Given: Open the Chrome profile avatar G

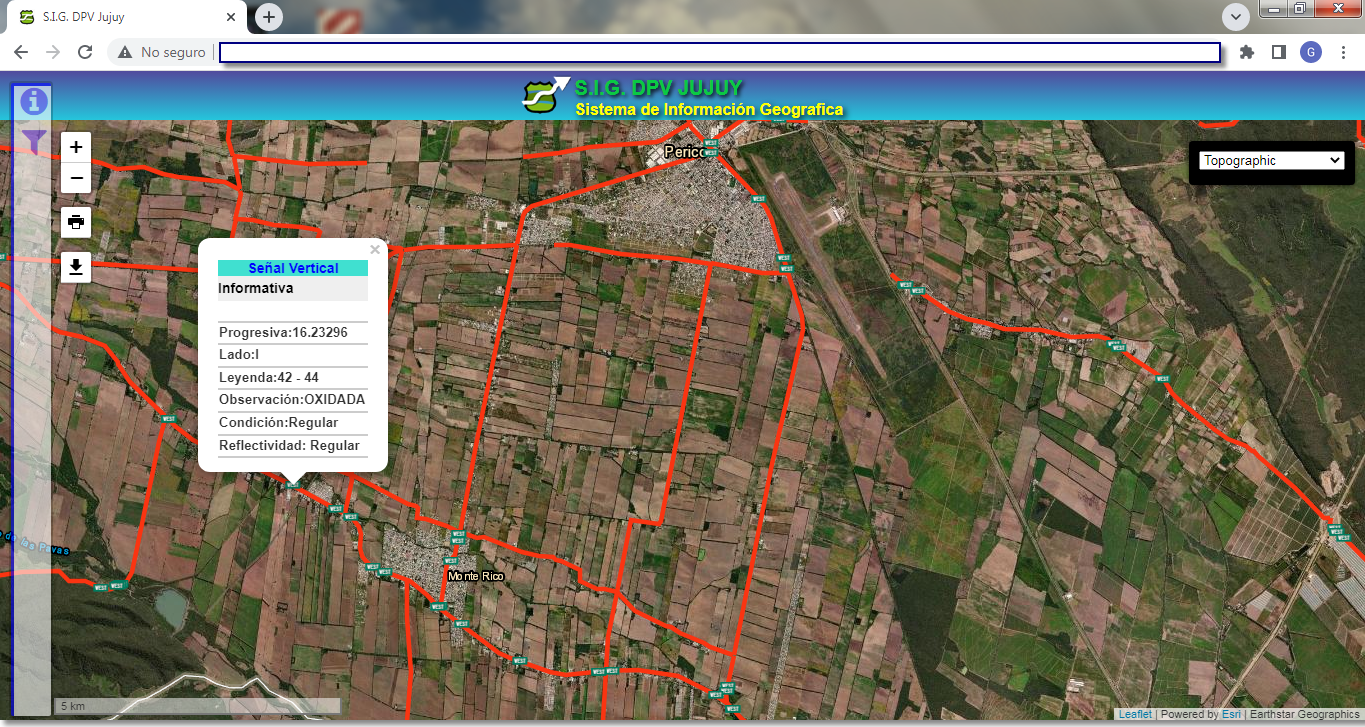Looking at the screenshot, I should [1310, 52].
